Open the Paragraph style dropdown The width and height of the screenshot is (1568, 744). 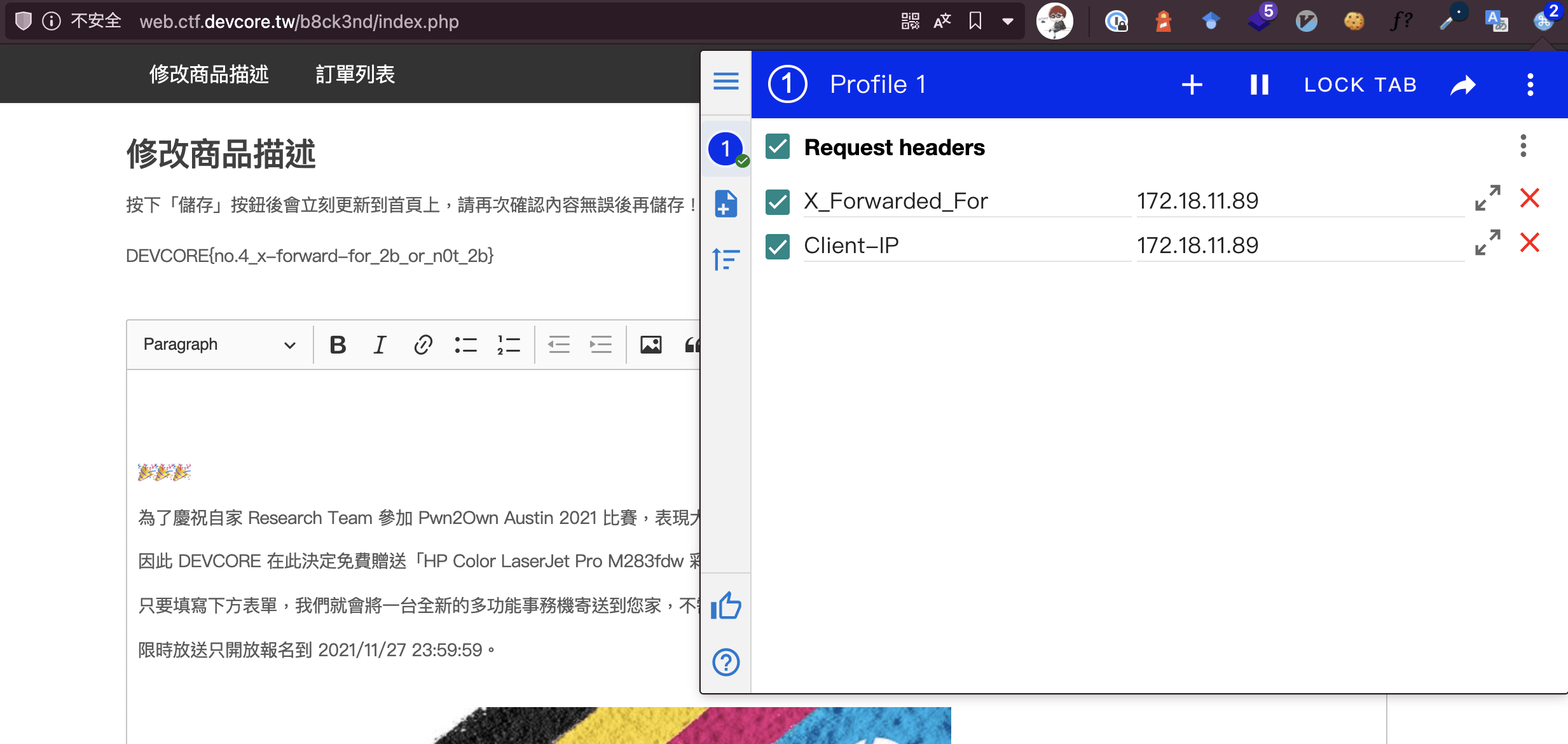point(219,345)
